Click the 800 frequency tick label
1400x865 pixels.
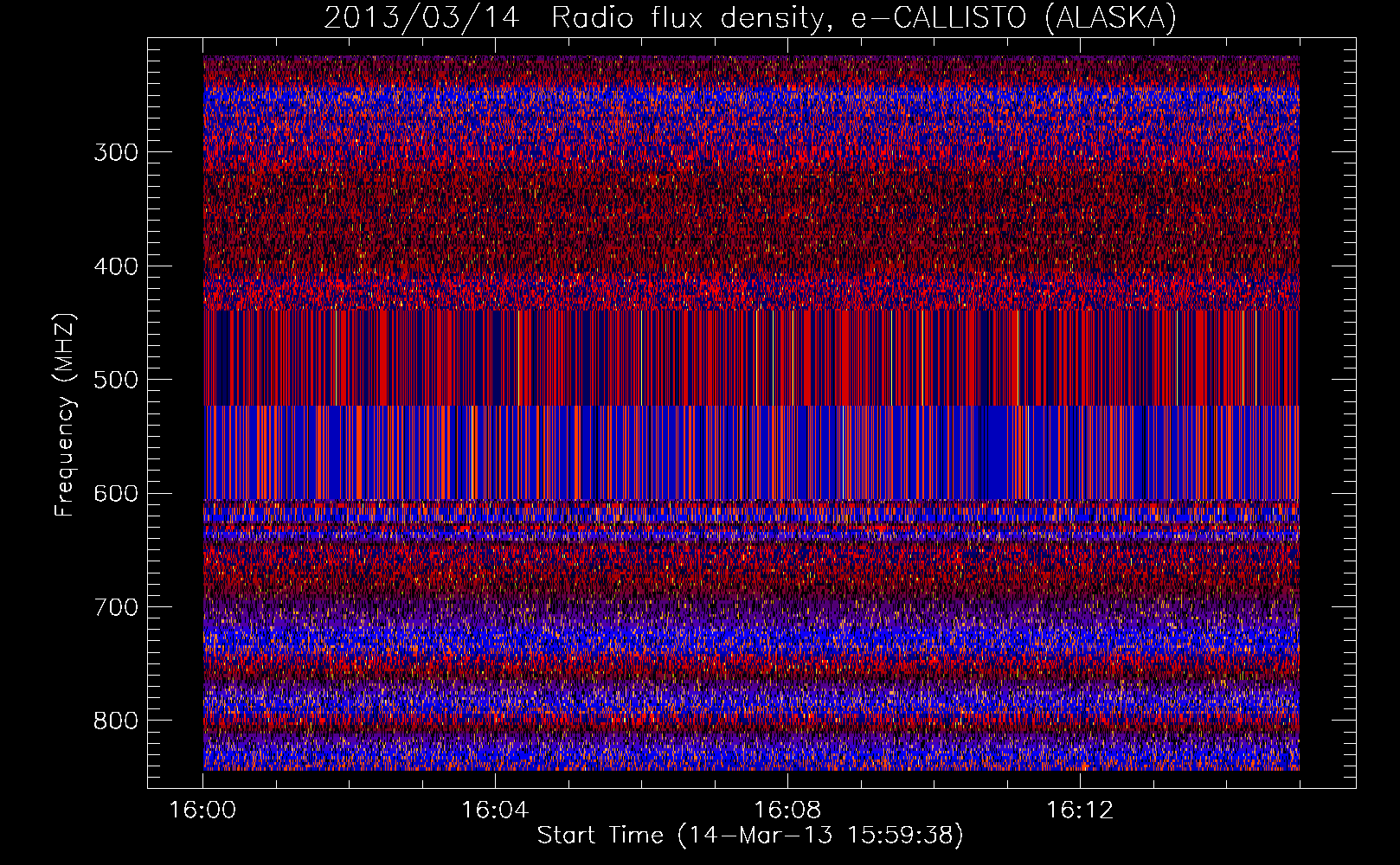[116, 721]
